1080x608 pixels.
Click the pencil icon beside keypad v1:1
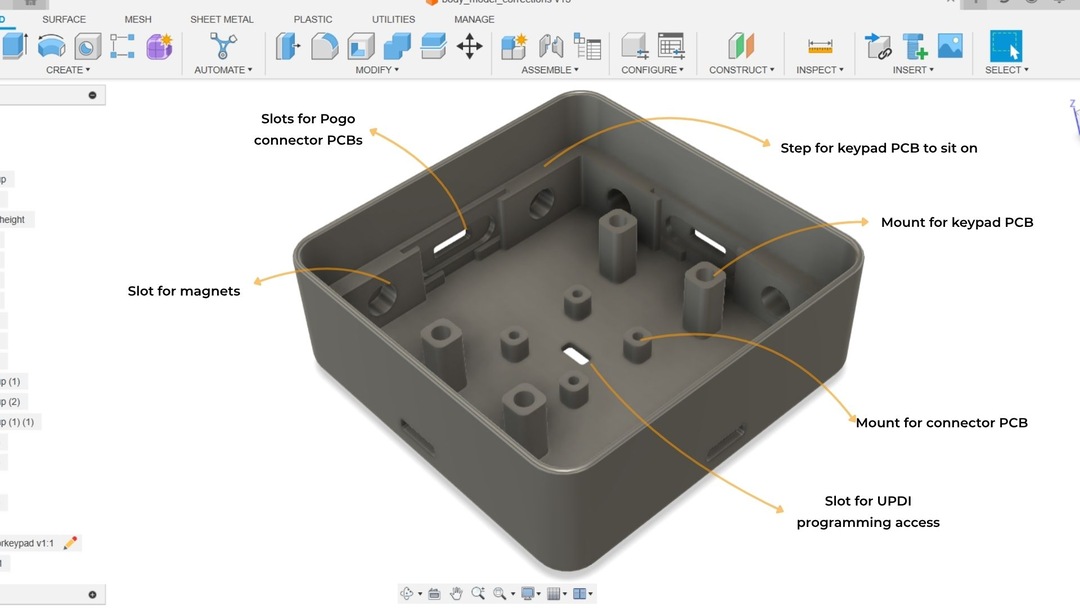(70, 543)
